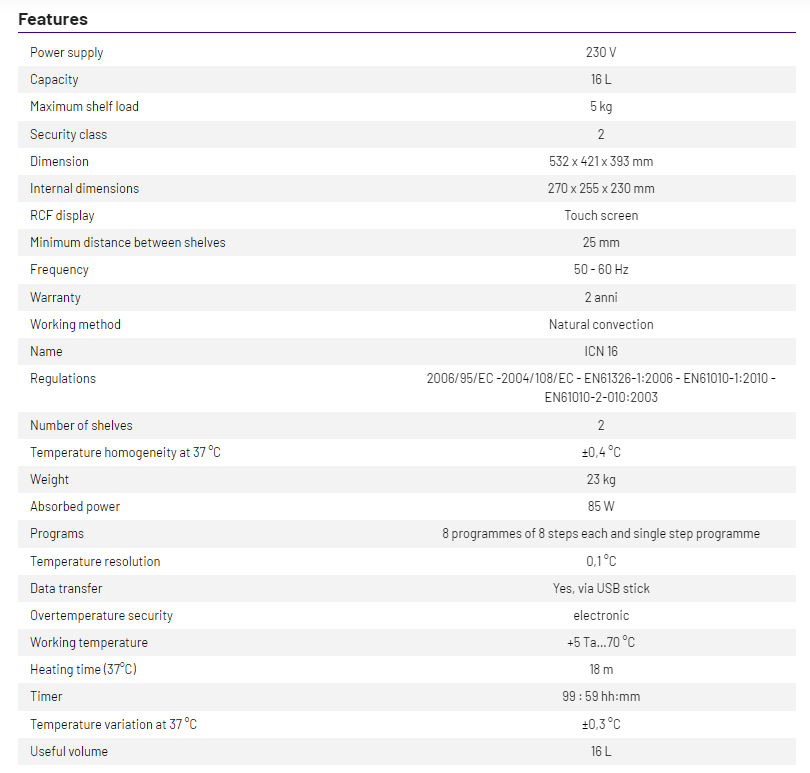Click the 532 x 421 x 393 mm value
This screenshot has width=810, height=773.
tap(601, 161)
